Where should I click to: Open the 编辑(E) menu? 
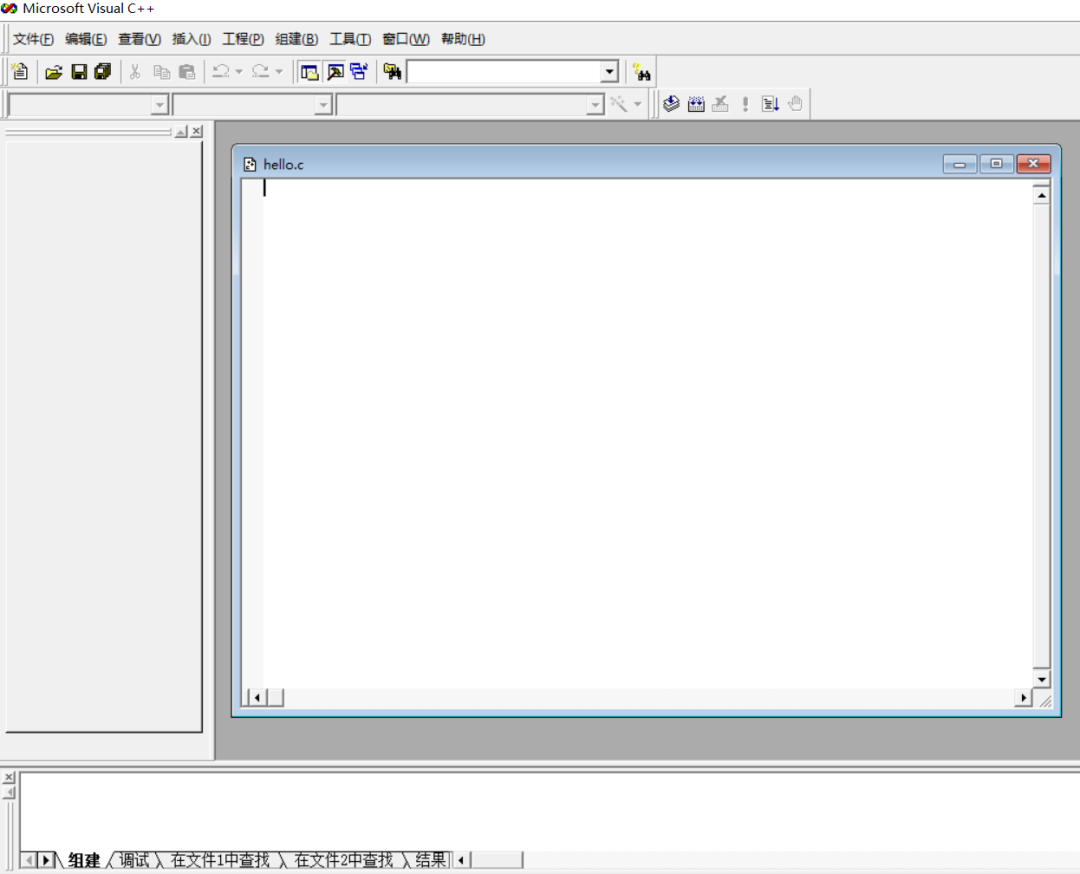(86, 39)
